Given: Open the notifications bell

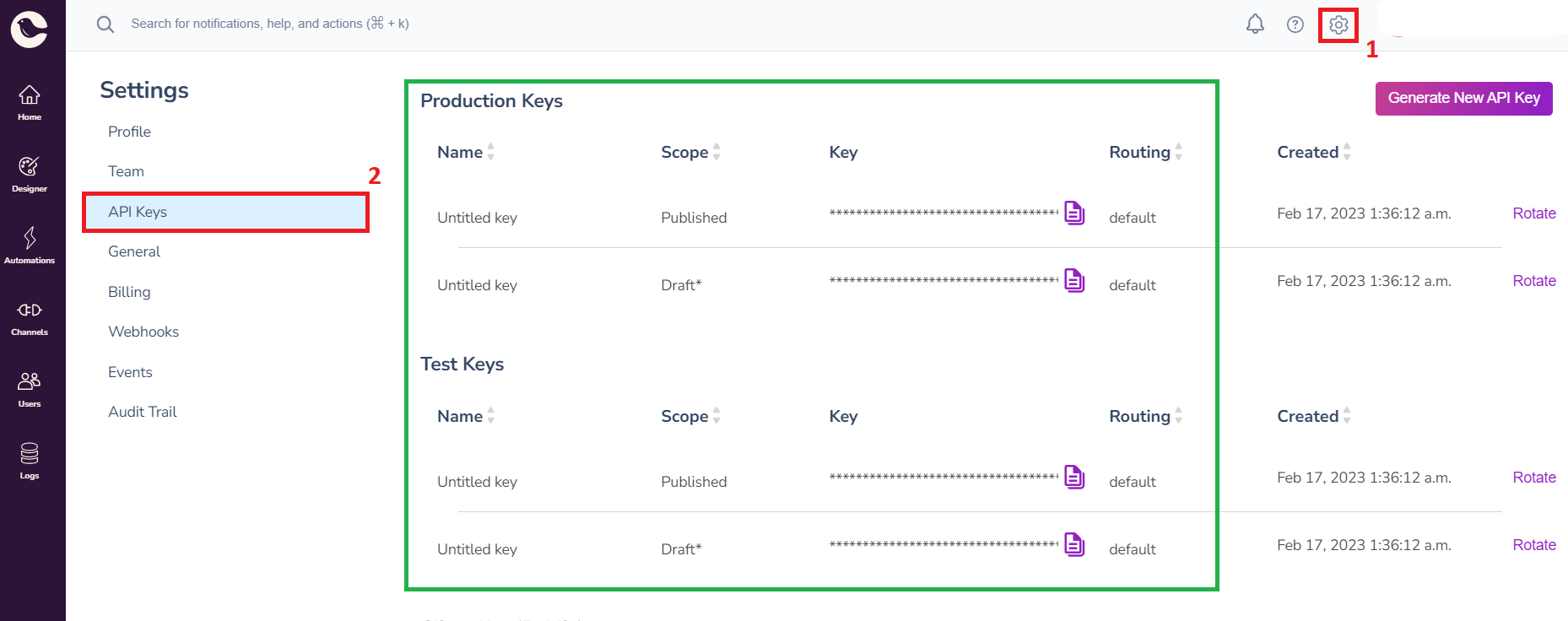Looking at the screenshot, I should (1255, 24).
